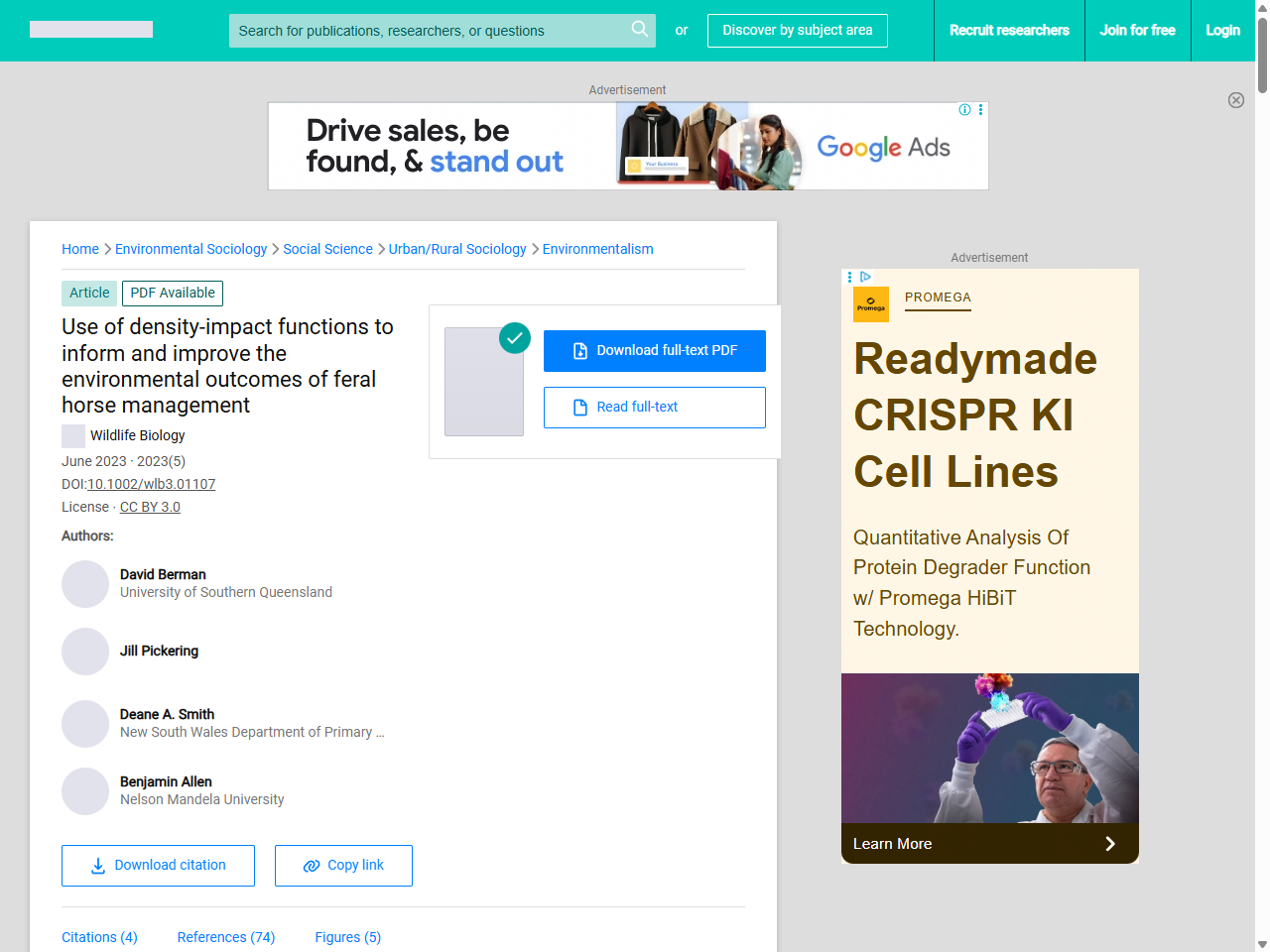Click the Google Ads banner
Viewport: 1270px width, 952px height.
628,146
